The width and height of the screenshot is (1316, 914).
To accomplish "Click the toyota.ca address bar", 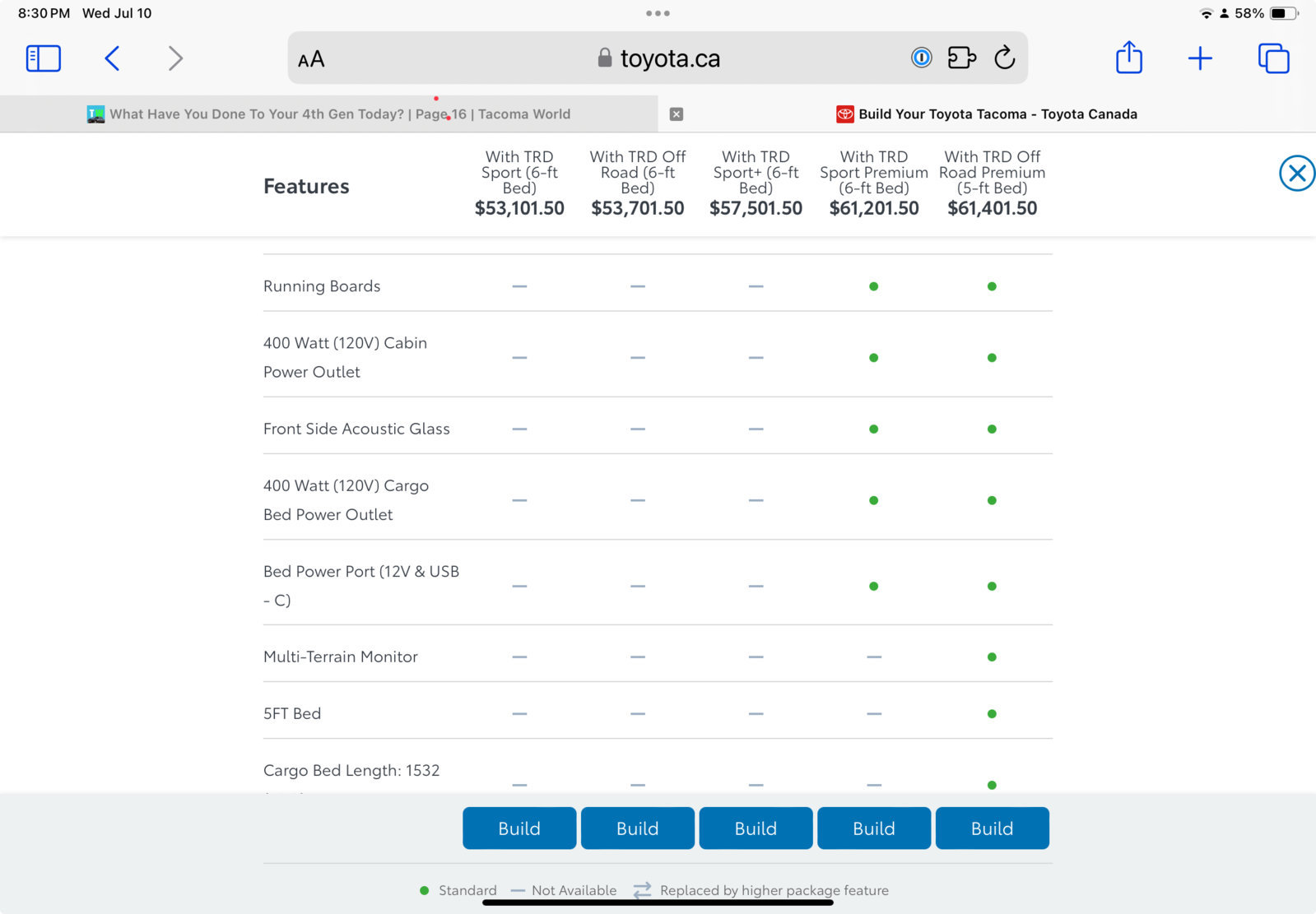I will point(658,58).
